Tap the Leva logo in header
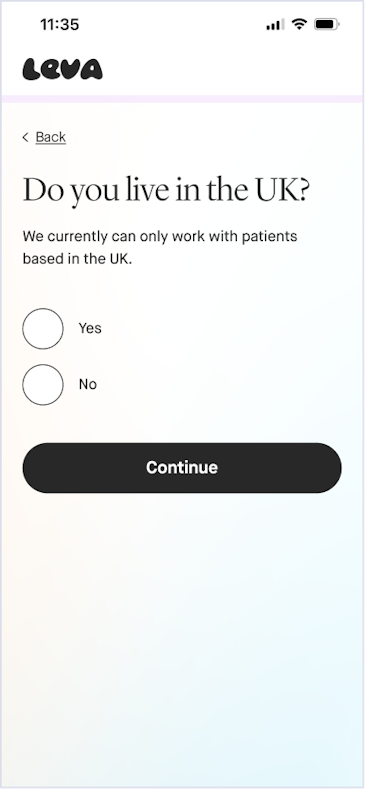The image size is (365, 789). point(62,69)
